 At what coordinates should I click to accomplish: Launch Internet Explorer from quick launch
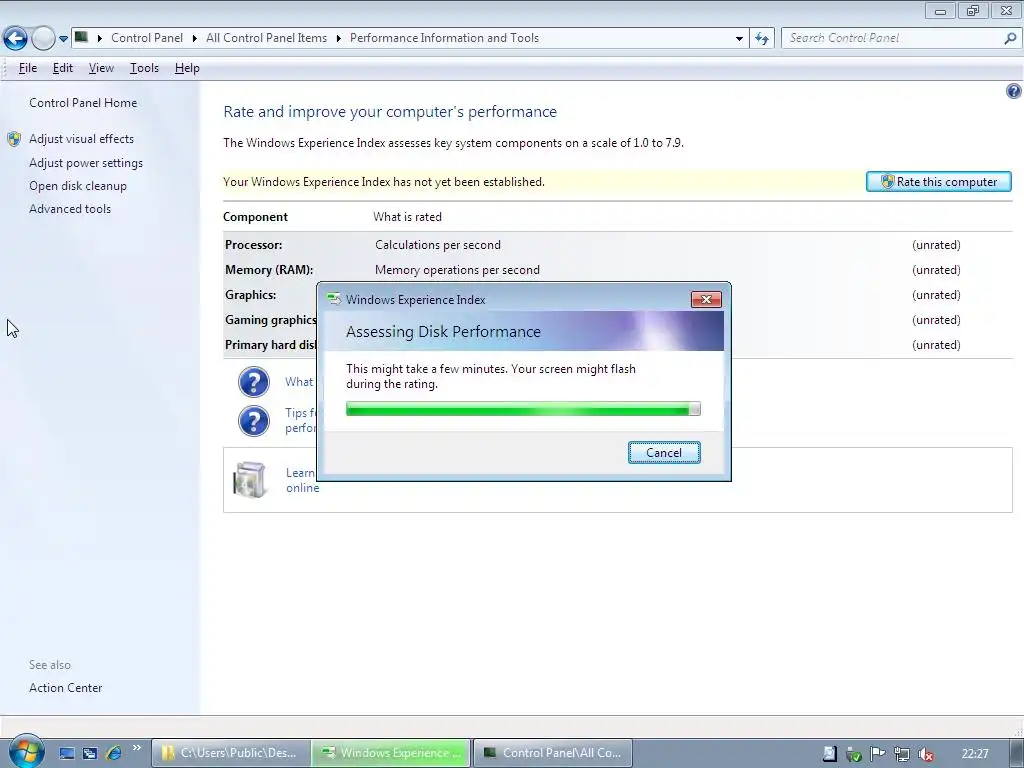coord(114,753)
